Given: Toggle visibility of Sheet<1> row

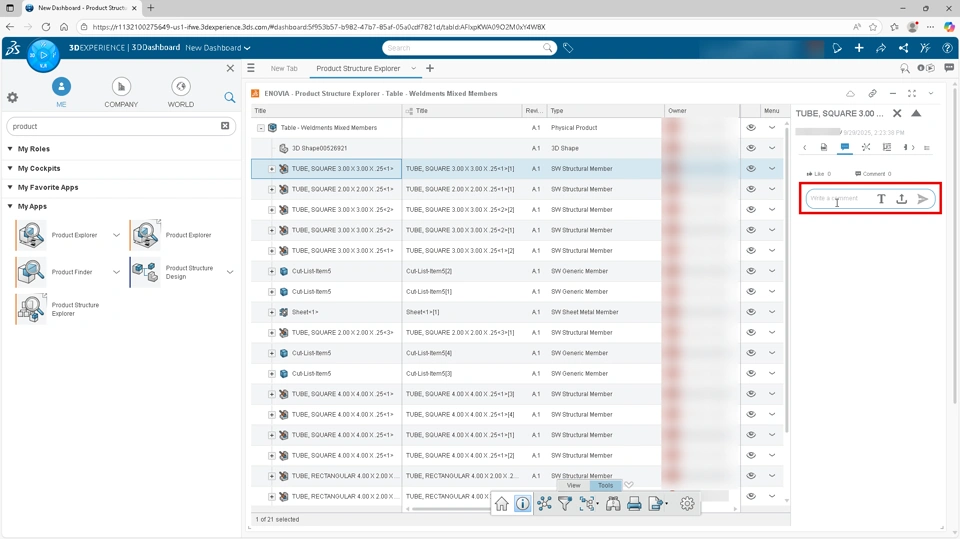Looking at the screenshot, I should (x=751, y=312).
